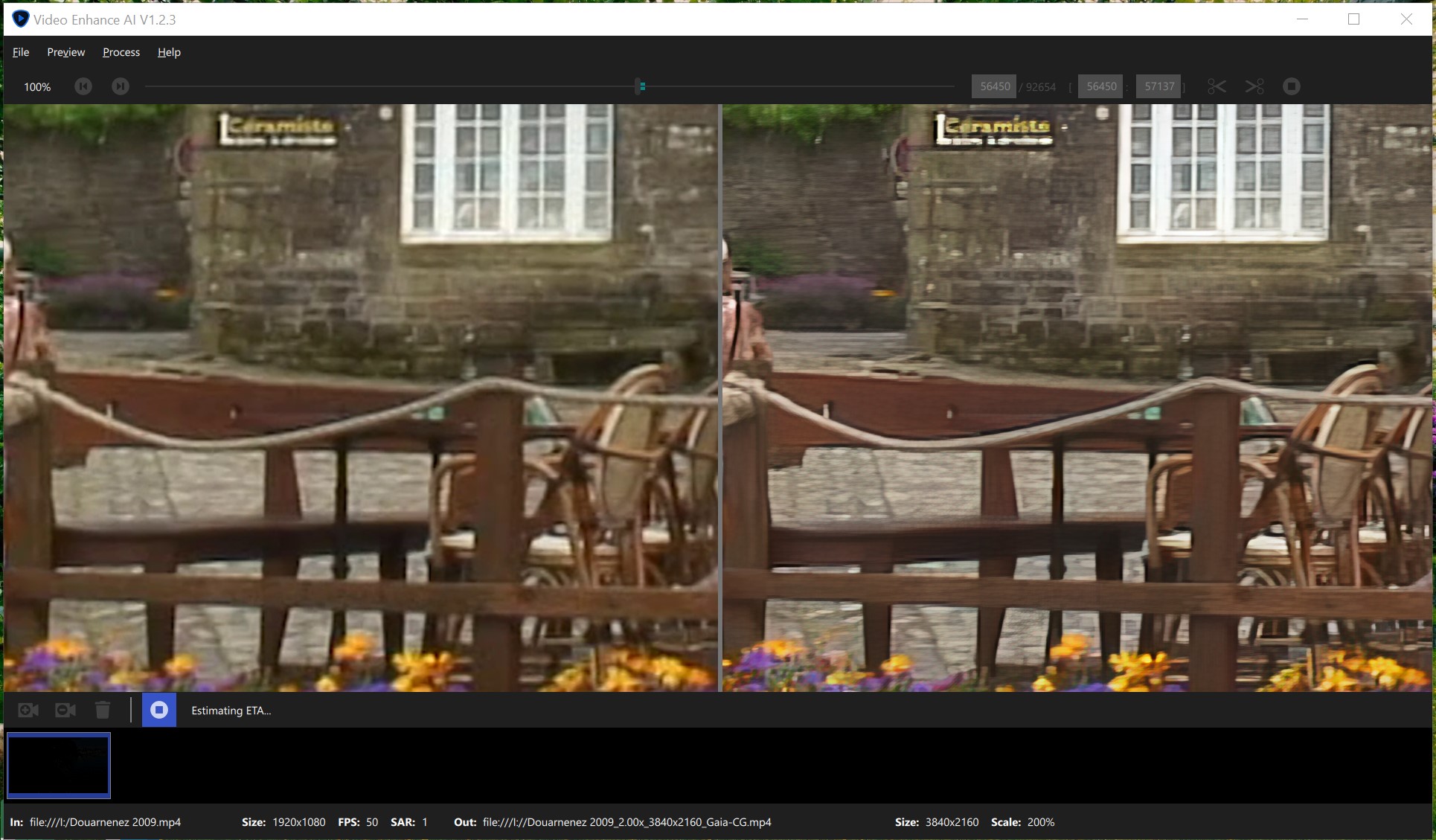The width and height of the screenshot is (1436, 840).
Task: Open the Help menu
Action: click(169, 52)
